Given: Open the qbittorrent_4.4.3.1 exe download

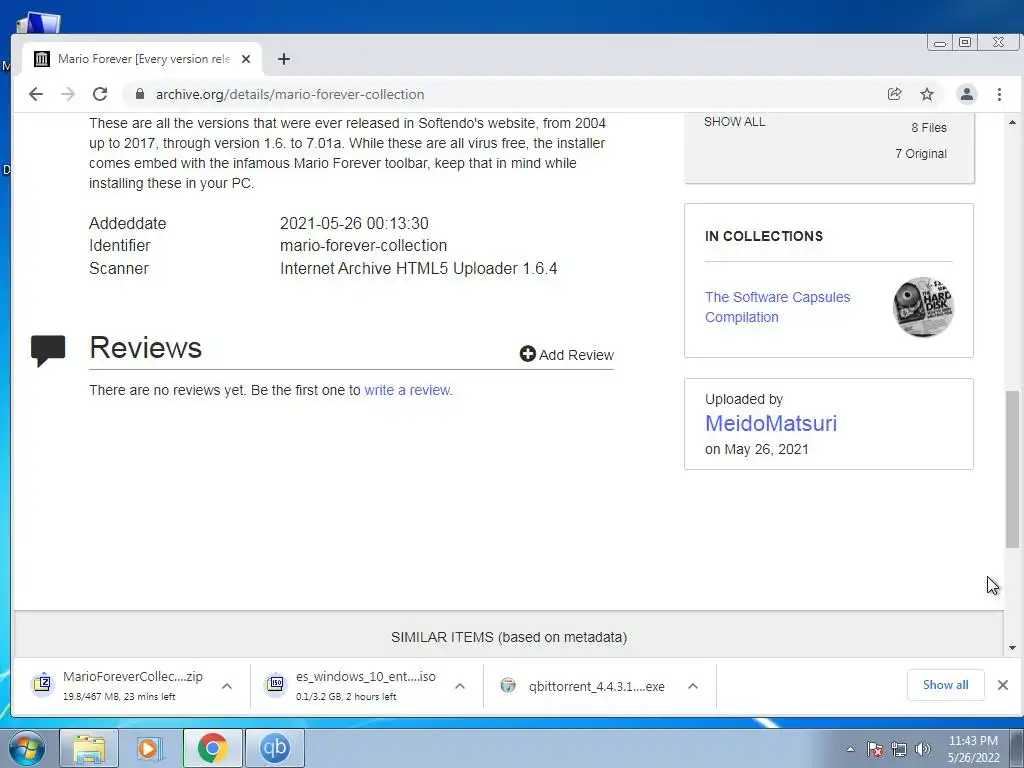Looking at the screenshot, I should (x=596, y=686).
